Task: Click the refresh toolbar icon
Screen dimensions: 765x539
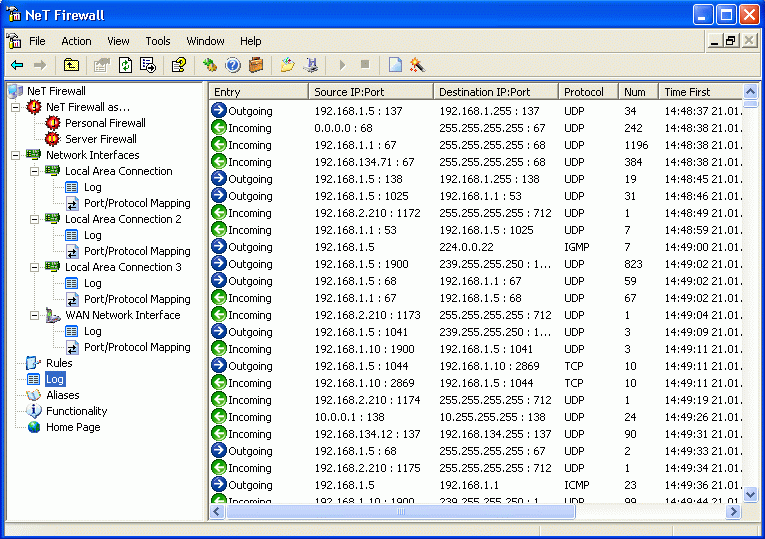Action: 125,64
